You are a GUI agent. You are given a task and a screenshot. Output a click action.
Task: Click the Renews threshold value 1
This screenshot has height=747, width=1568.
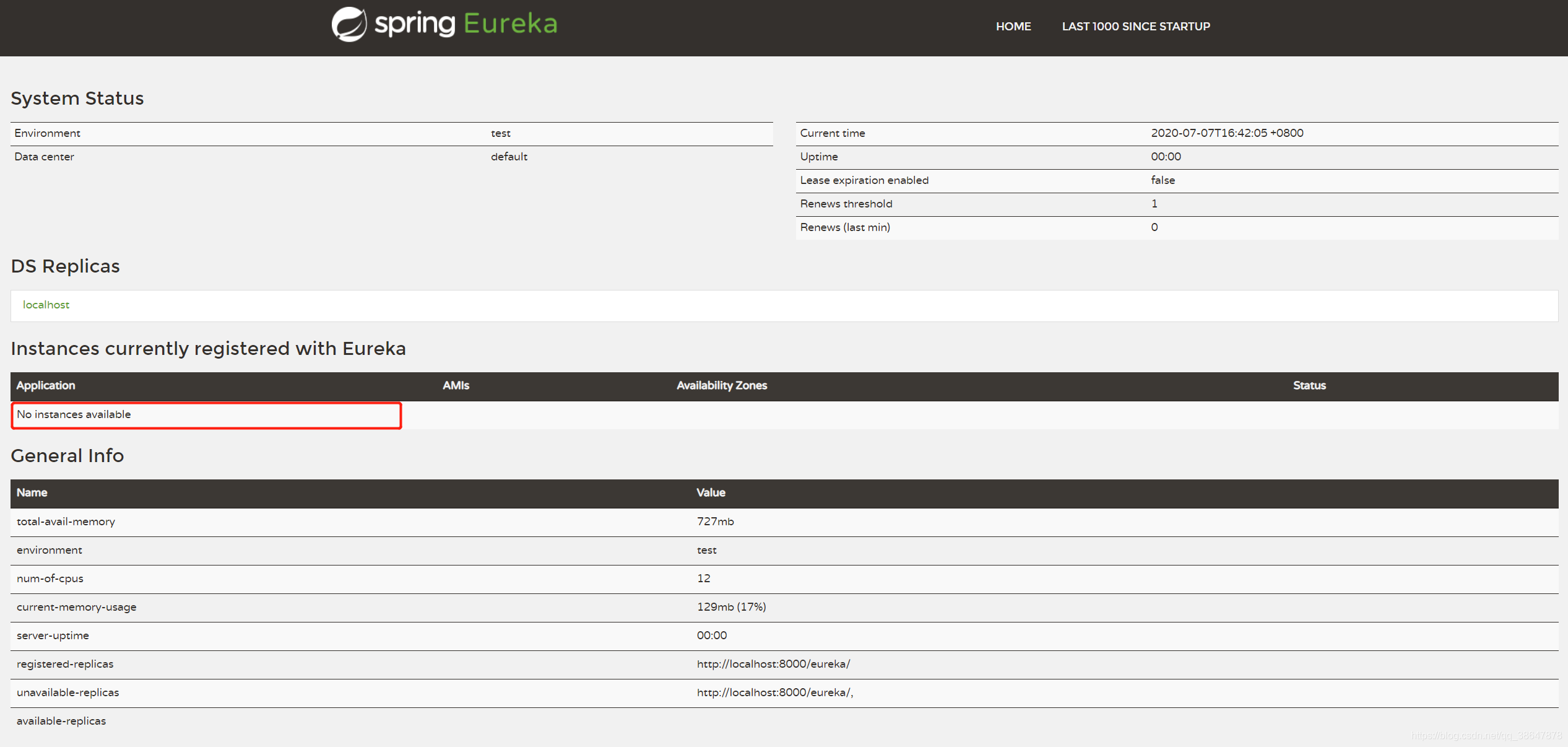(x=1154, y=204)
